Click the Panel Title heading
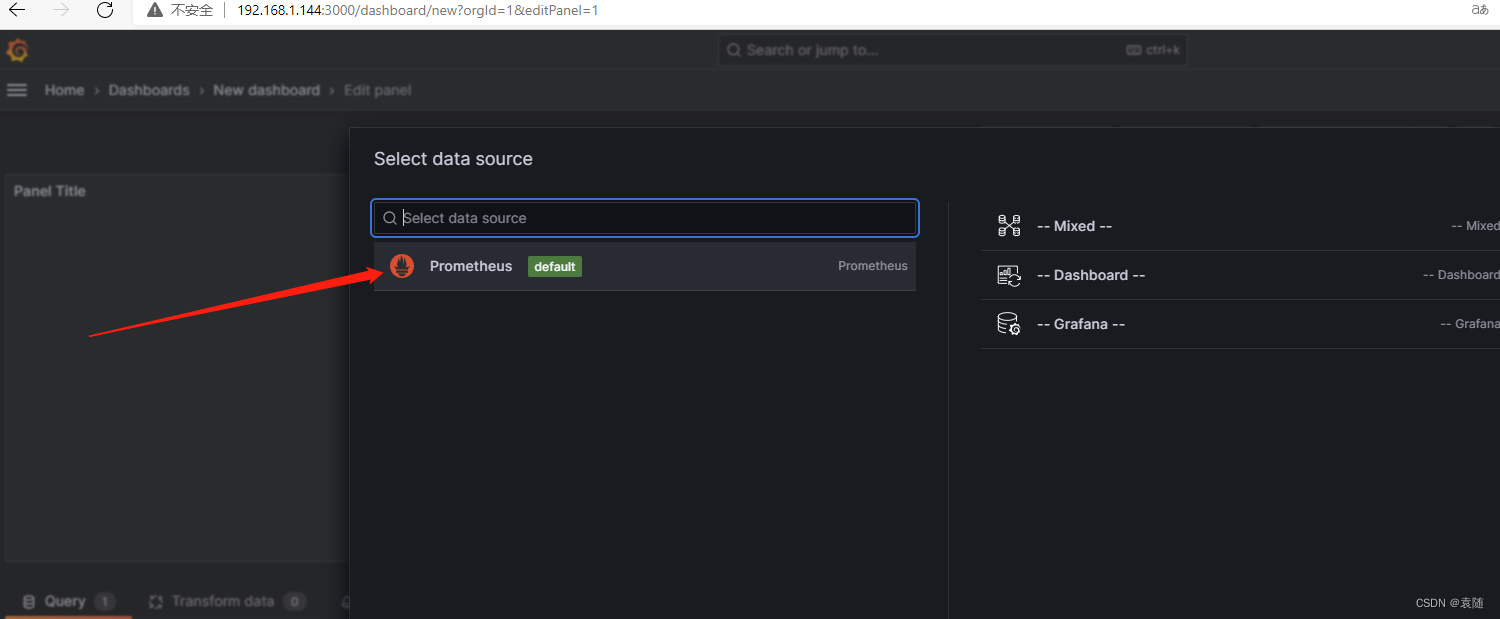The height and width of the screenshot is (619, 1500). coord(50,191)
